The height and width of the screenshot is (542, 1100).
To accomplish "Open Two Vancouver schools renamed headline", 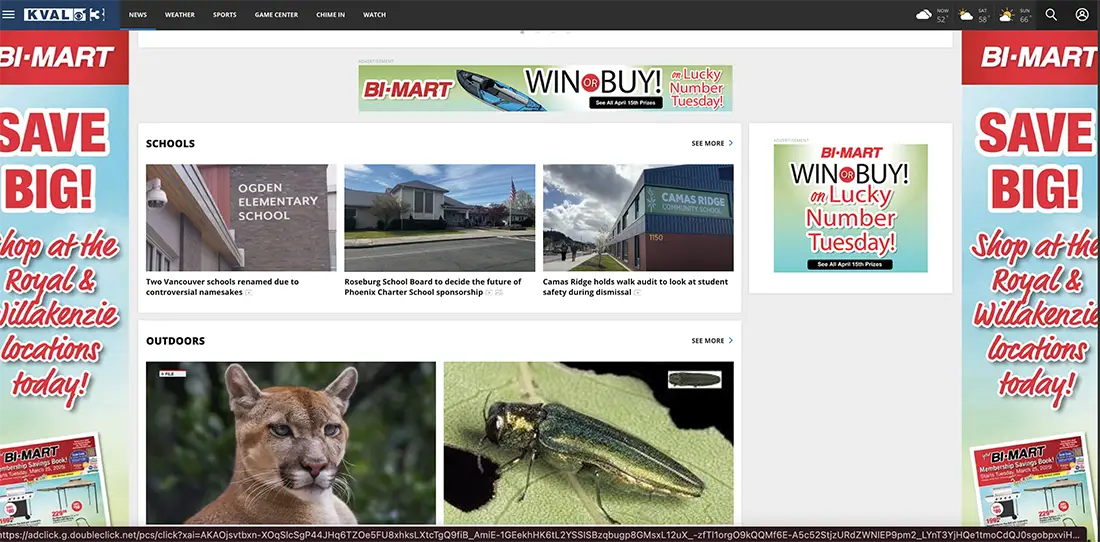I will coord(222,287).
